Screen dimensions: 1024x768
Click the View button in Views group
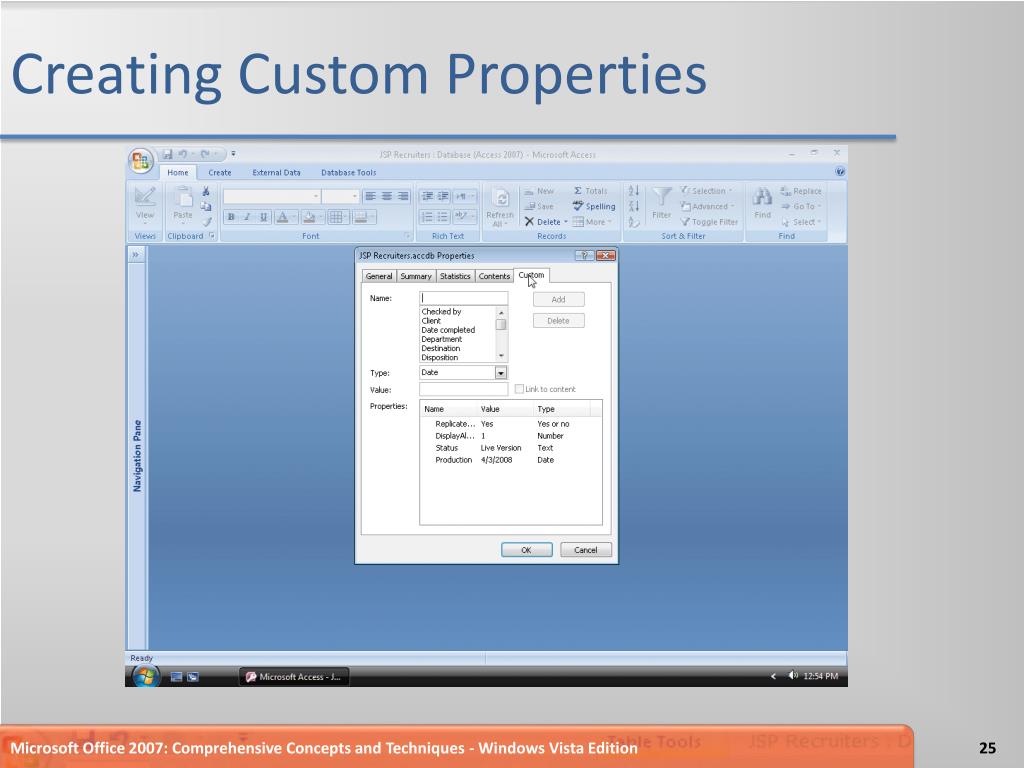point(144,204)
